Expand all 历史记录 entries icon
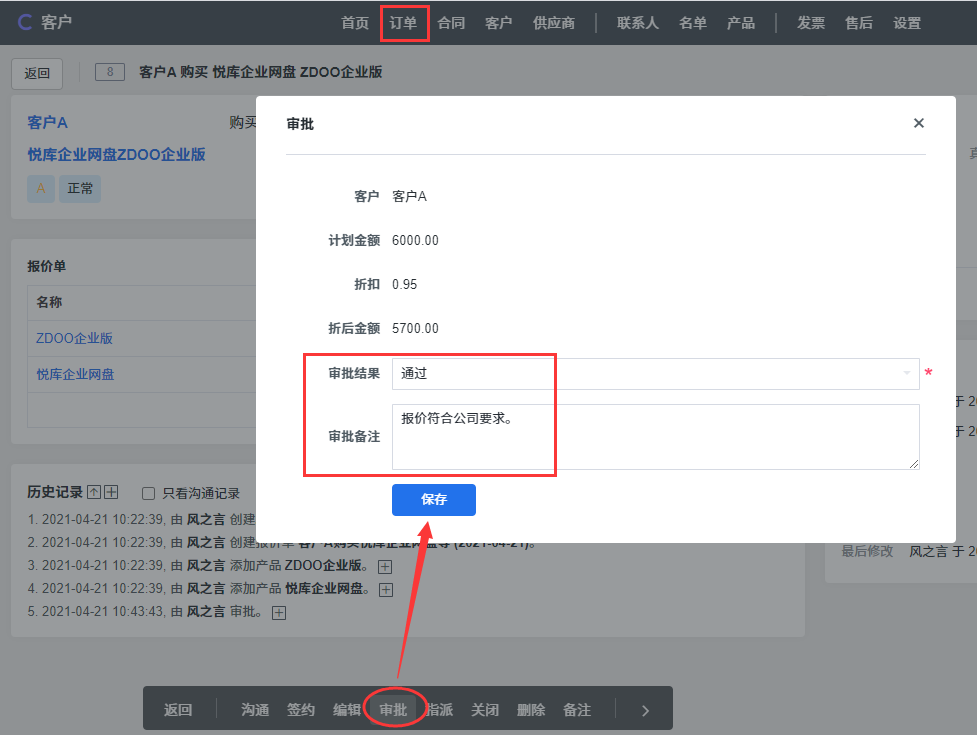This screenshot has height=735, width=977. coord(112,492)
